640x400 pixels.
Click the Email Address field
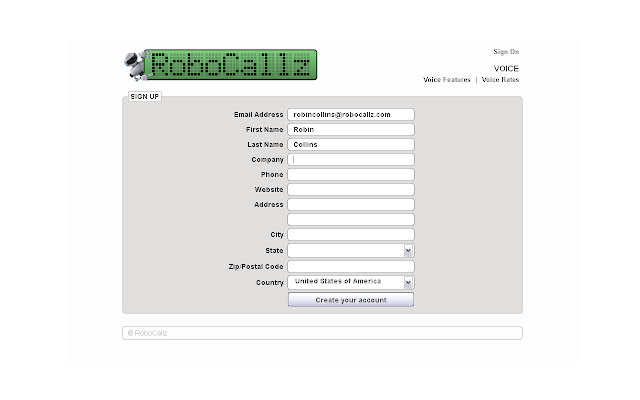tap(351, 115)
